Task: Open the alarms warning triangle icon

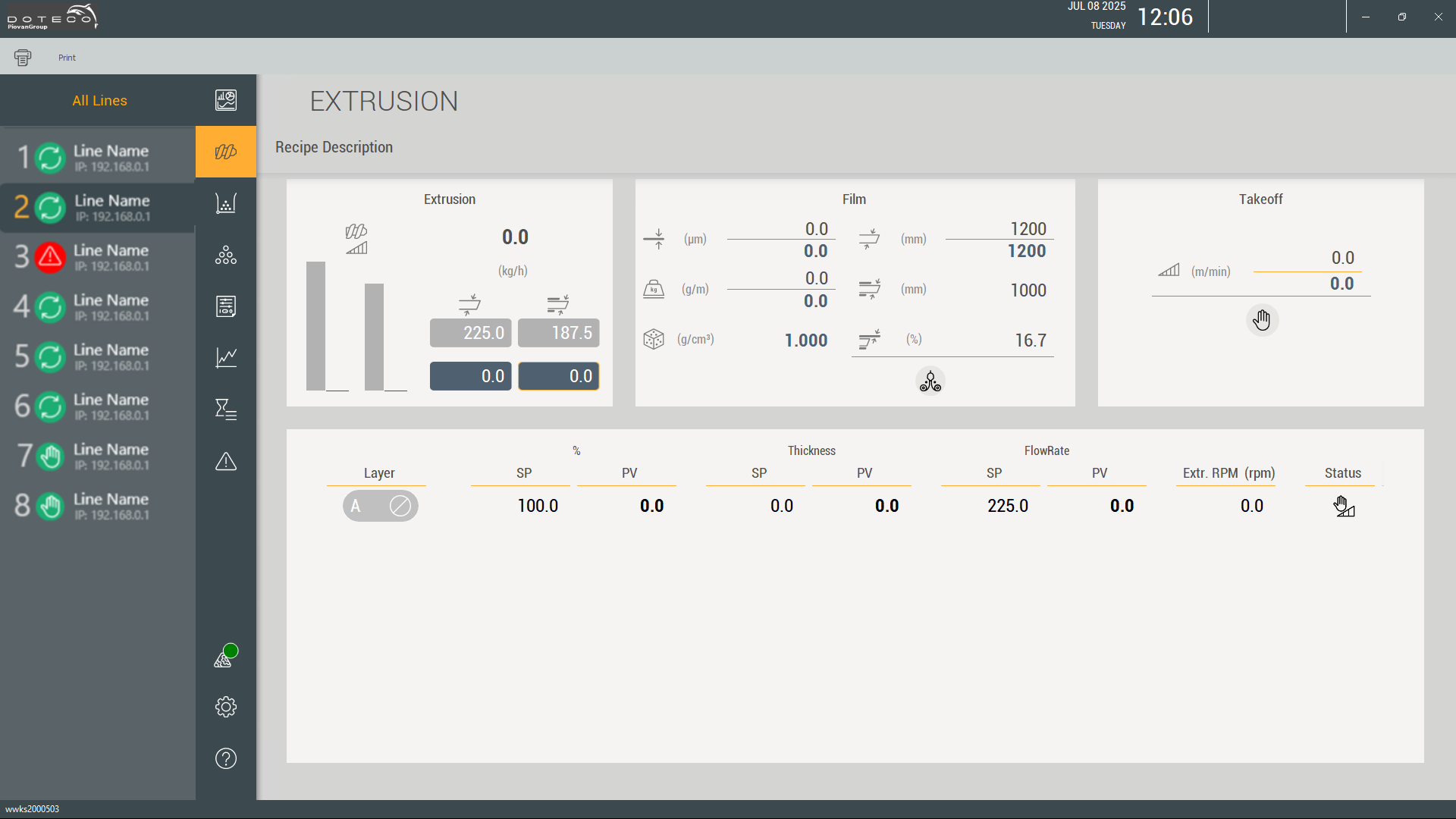Action: tap(226, 461)
